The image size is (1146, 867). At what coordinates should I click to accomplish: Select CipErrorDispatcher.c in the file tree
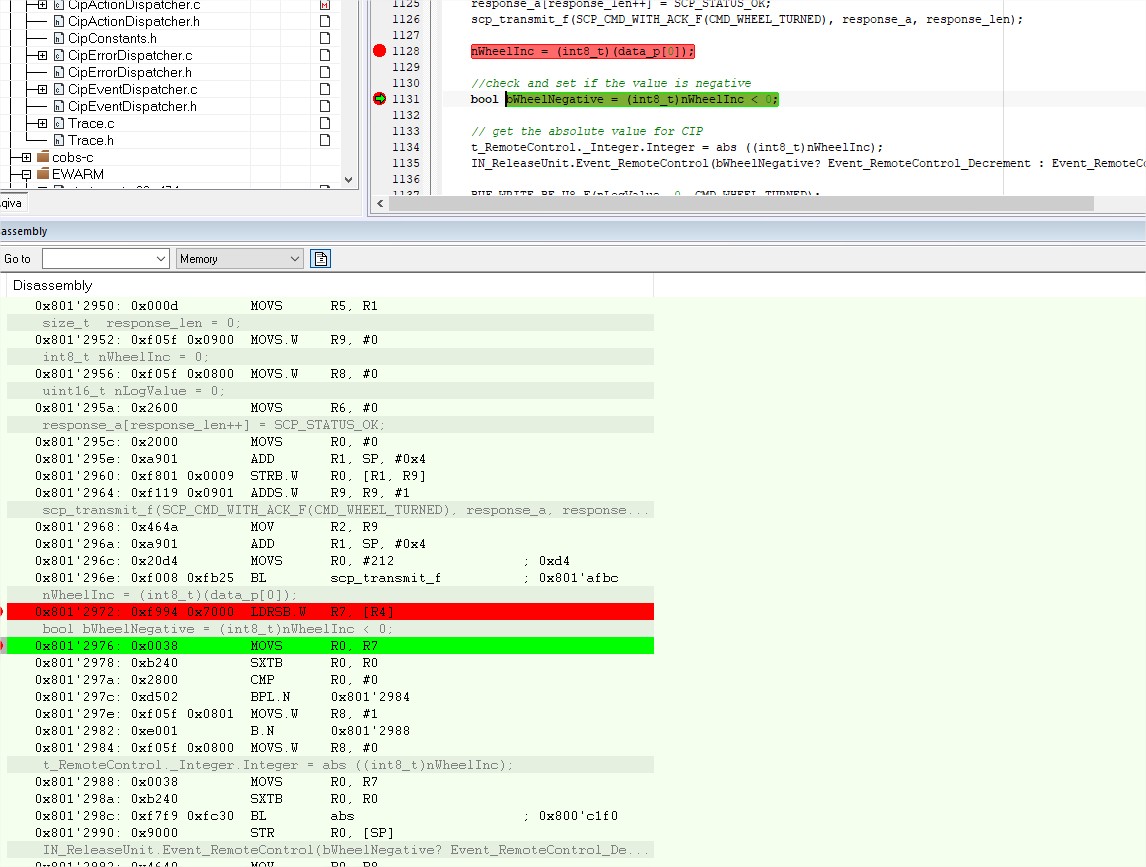[x=130, y=56]
